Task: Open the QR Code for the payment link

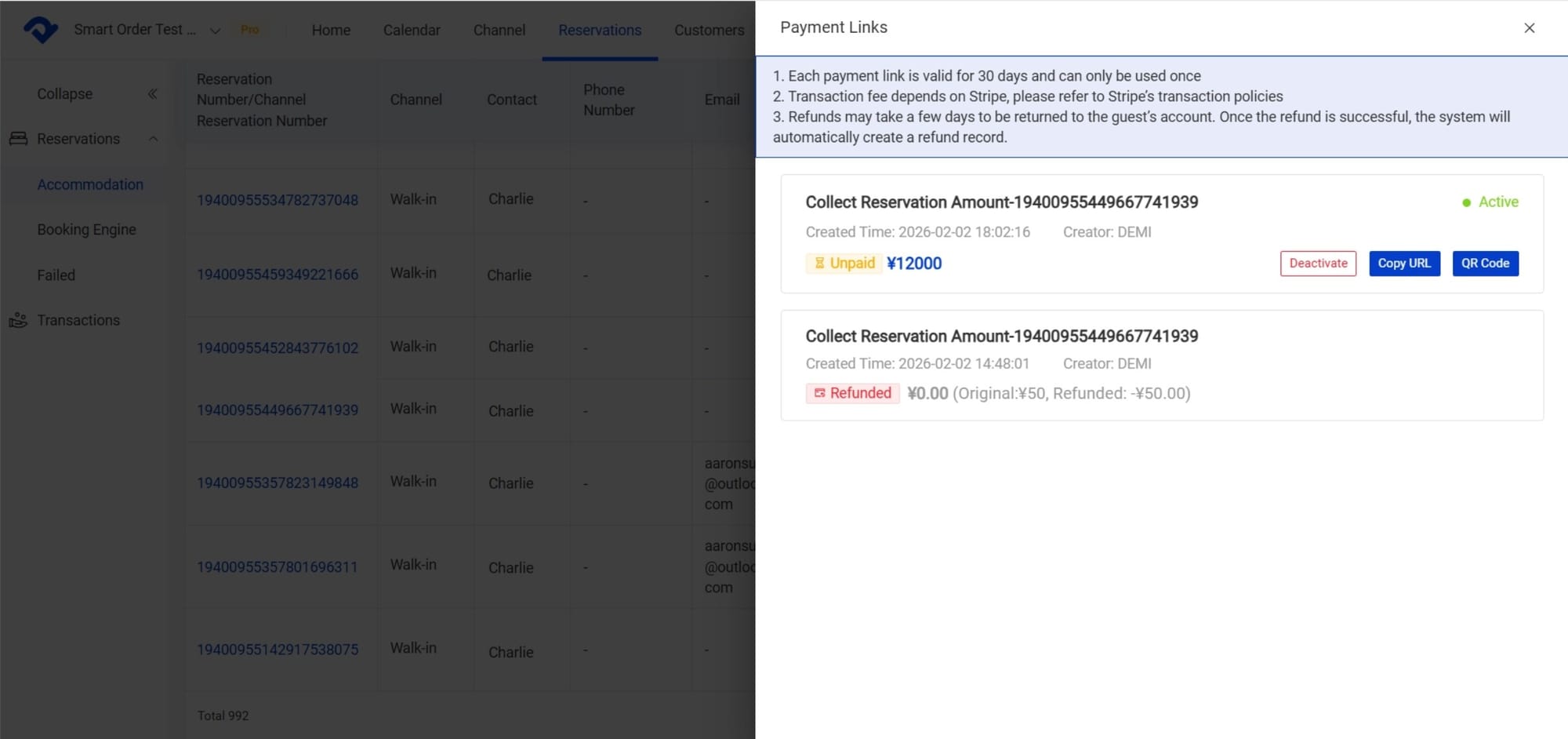Action: click(x=1485, y=263)
